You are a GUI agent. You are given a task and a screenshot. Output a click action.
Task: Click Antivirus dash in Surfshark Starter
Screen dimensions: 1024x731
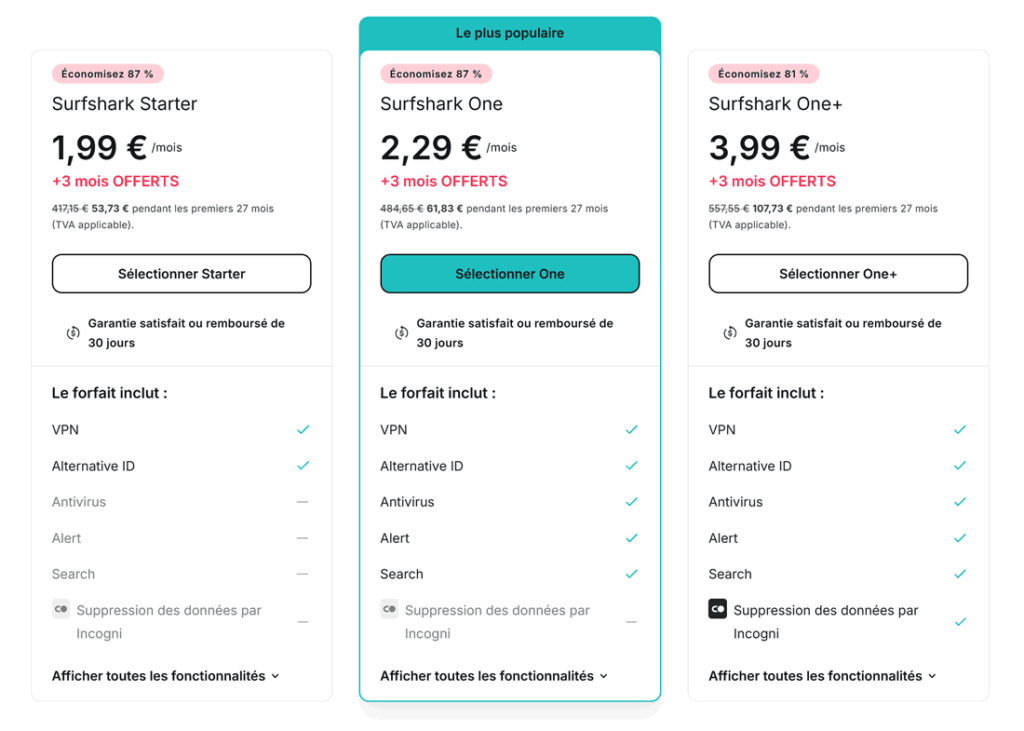[x=302, y=502]
